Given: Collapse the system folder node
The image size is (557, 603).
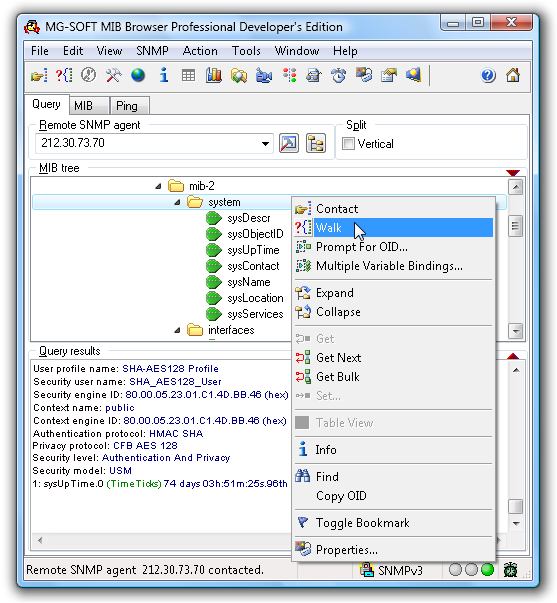Looking at the screenshot, I should 177,202.
